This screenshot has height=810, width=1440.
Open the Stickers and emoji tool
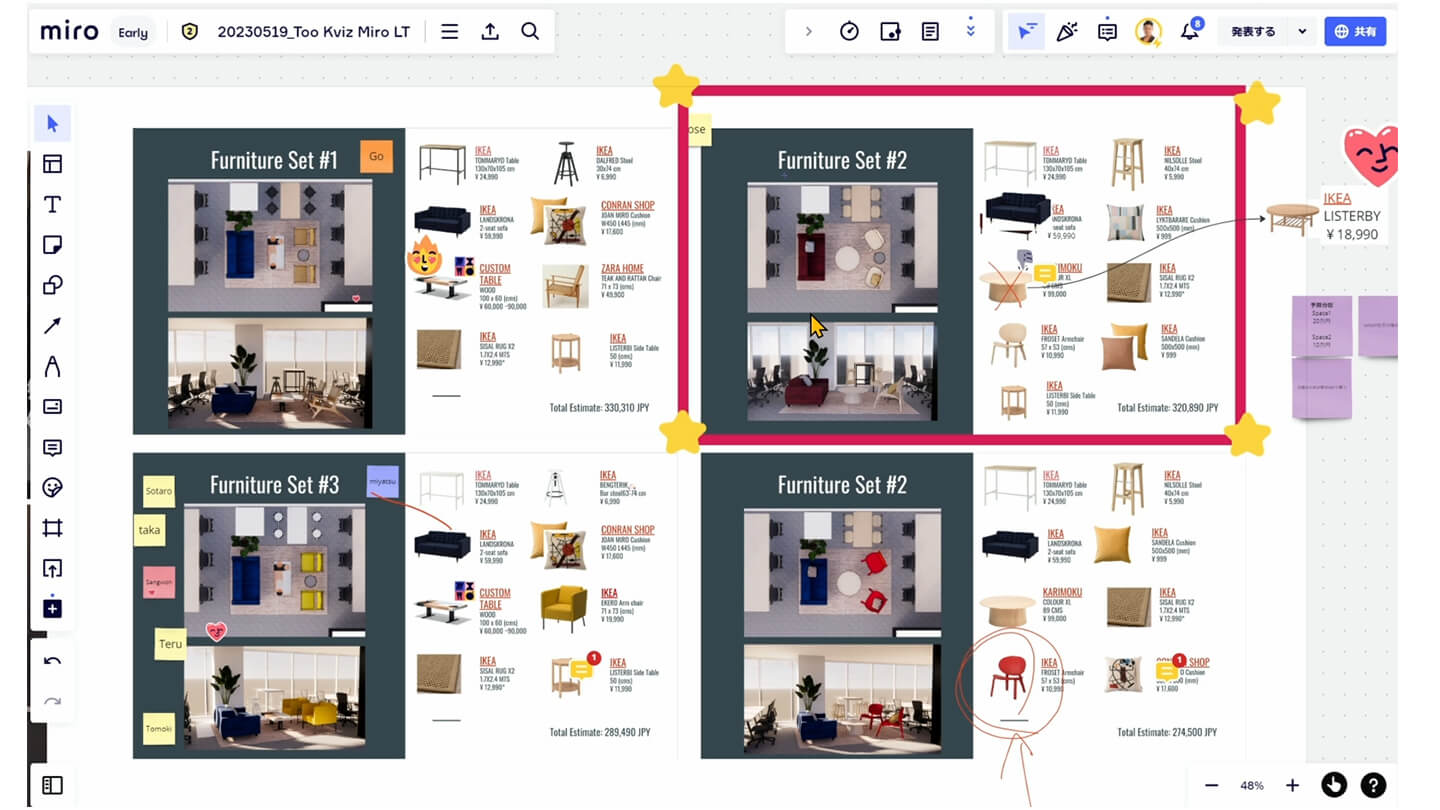coord(53,488)
